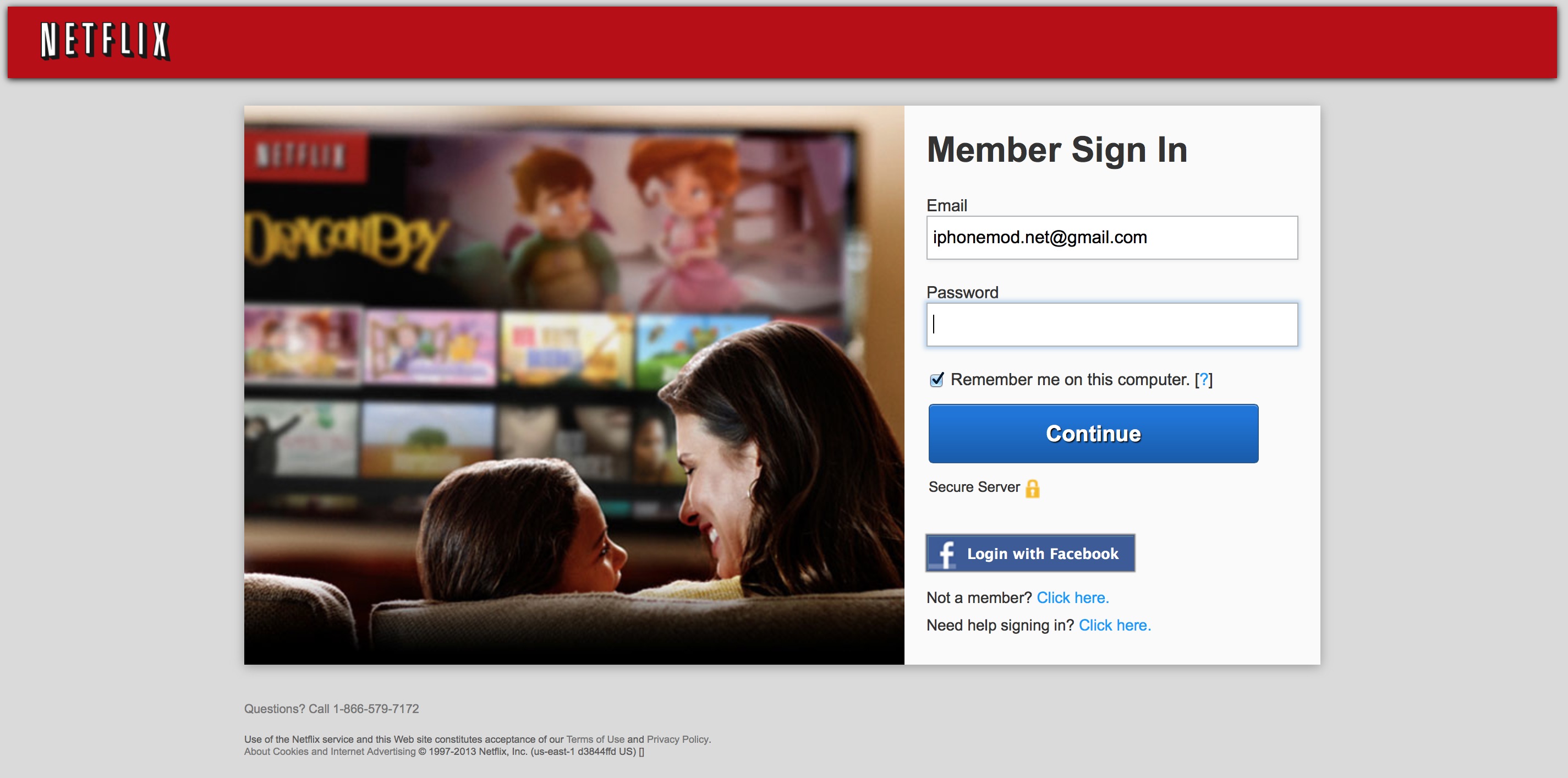Focus the Password input field
Image resolution: width=1568 pixels, height=778 pixels.
tap(1111, 325)
